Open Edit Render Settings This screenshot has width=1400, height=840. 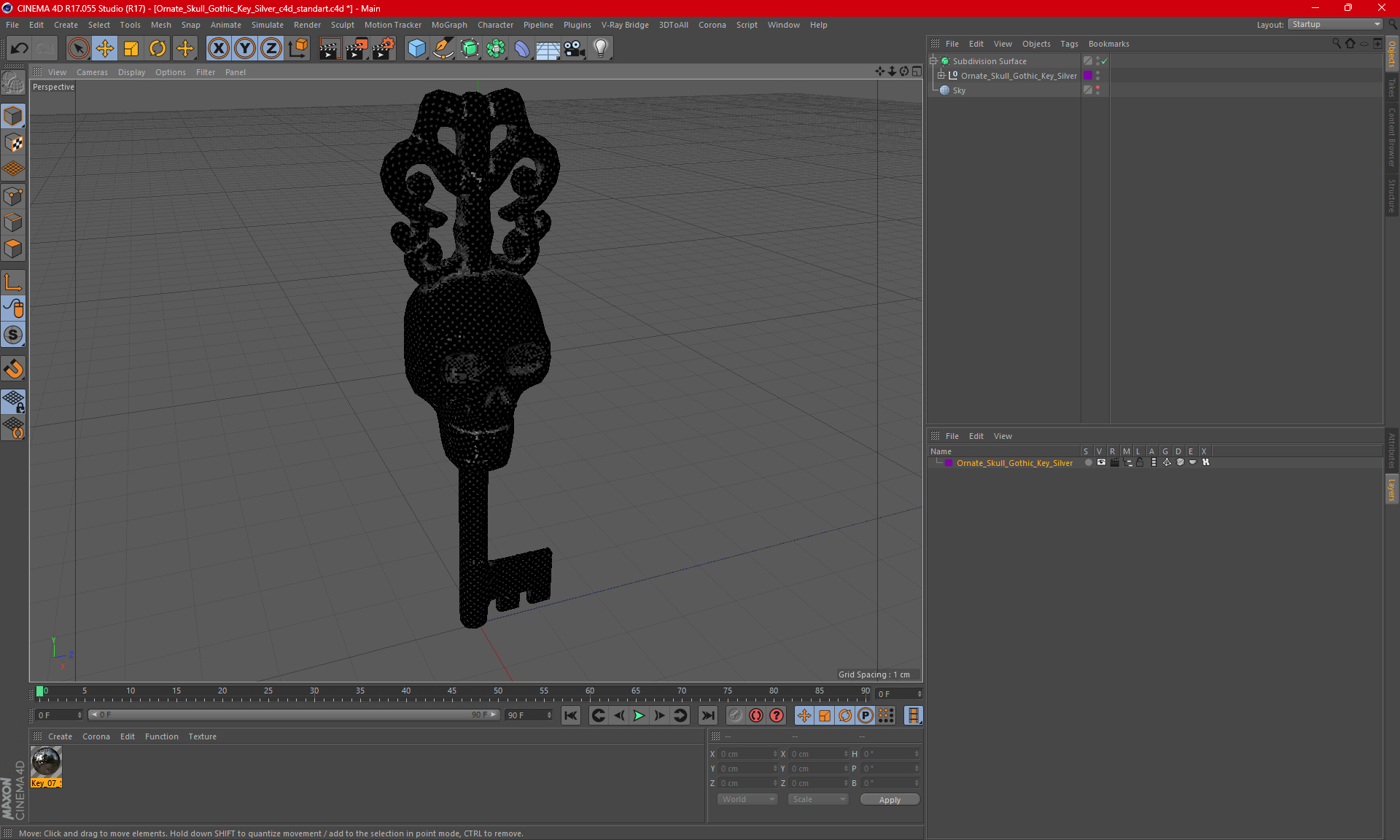click(384, 48)
